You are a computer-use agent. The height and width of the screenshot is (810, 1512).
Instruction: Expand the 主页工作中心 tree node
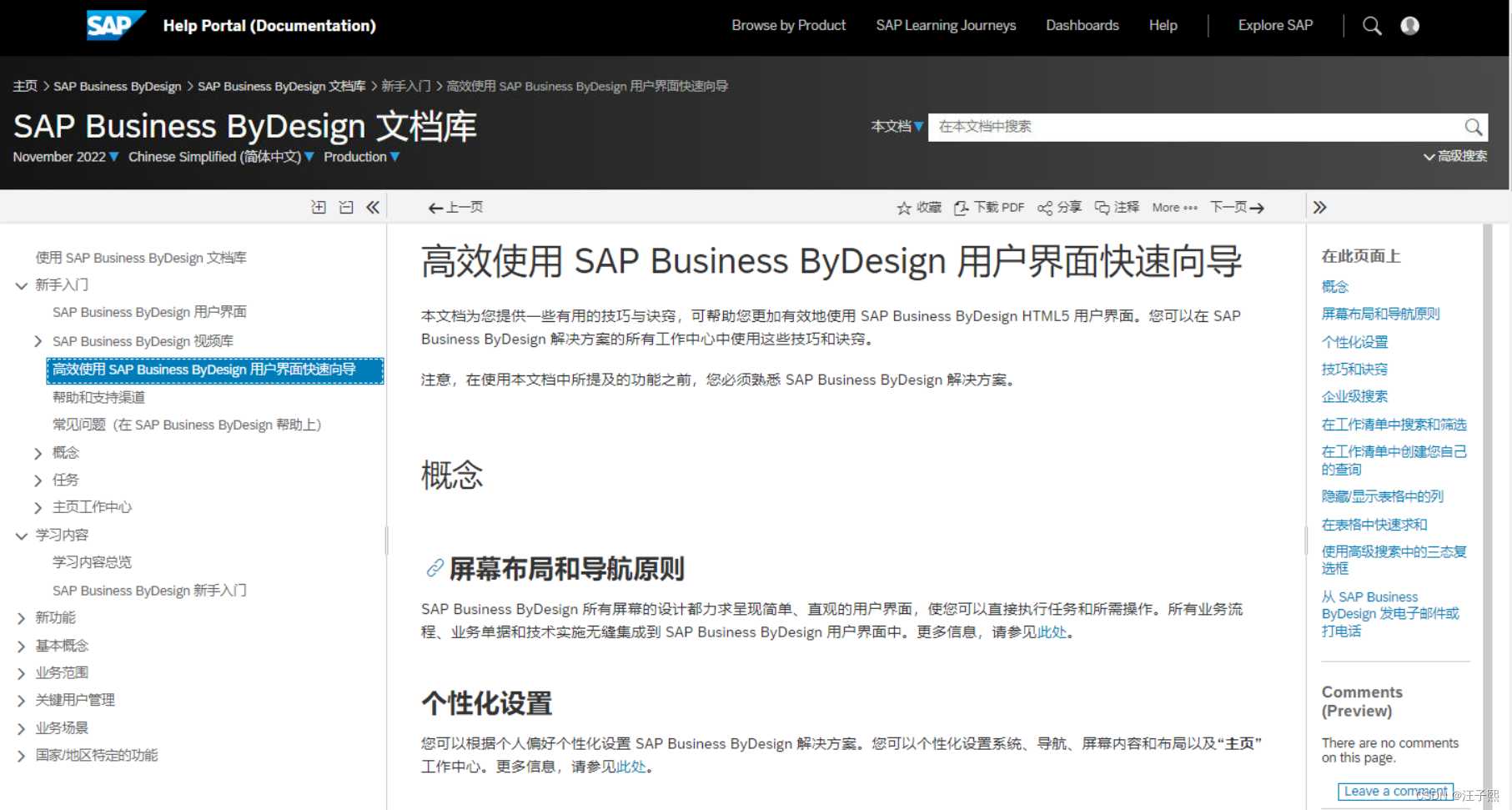tap(38, 507)
